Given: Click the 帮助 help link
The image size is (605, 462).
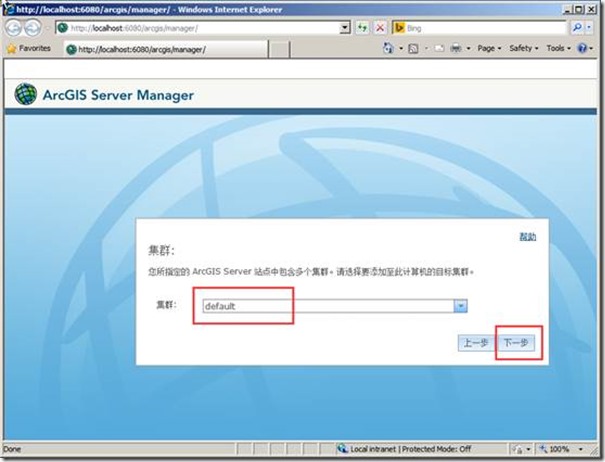Looking at the screenshot, I should pos(527,237).
